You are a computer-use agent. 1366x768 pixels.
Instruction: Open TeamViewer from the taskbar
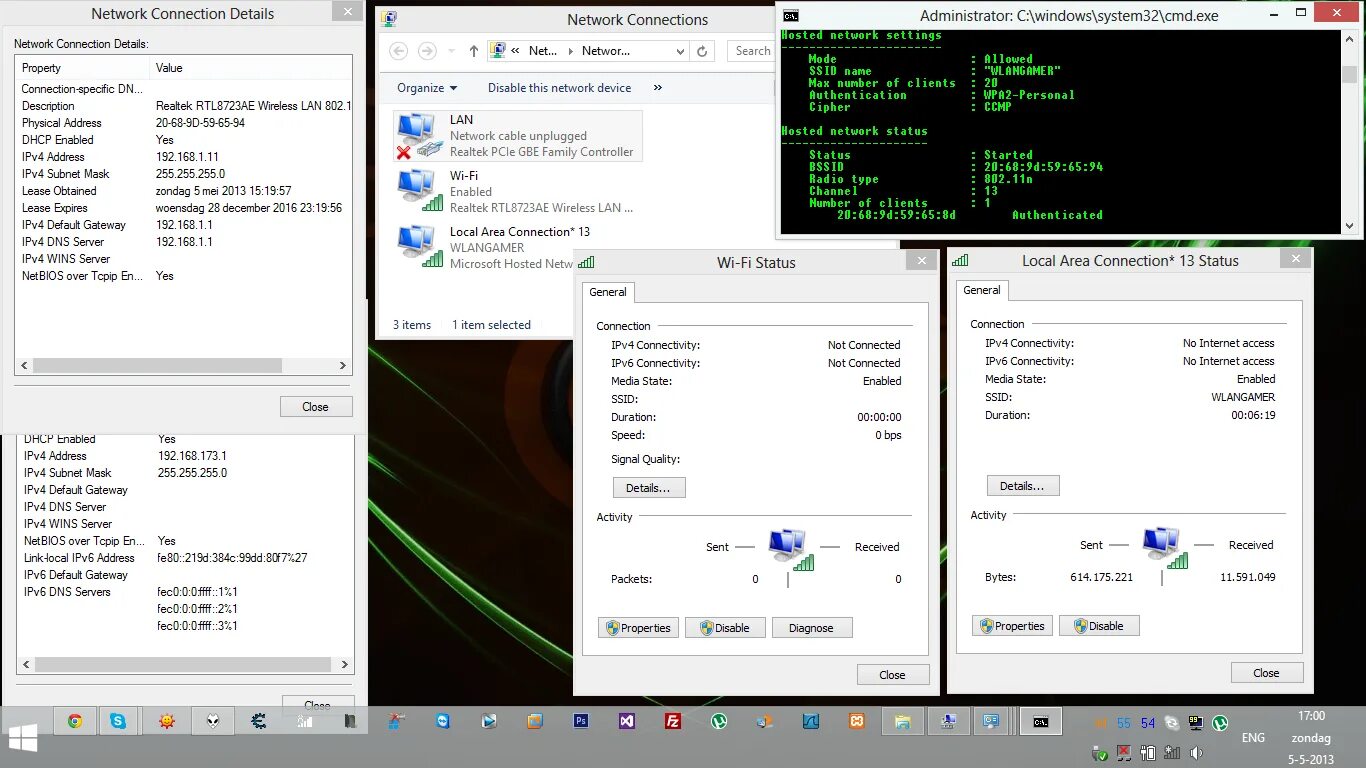coord(442,721)
